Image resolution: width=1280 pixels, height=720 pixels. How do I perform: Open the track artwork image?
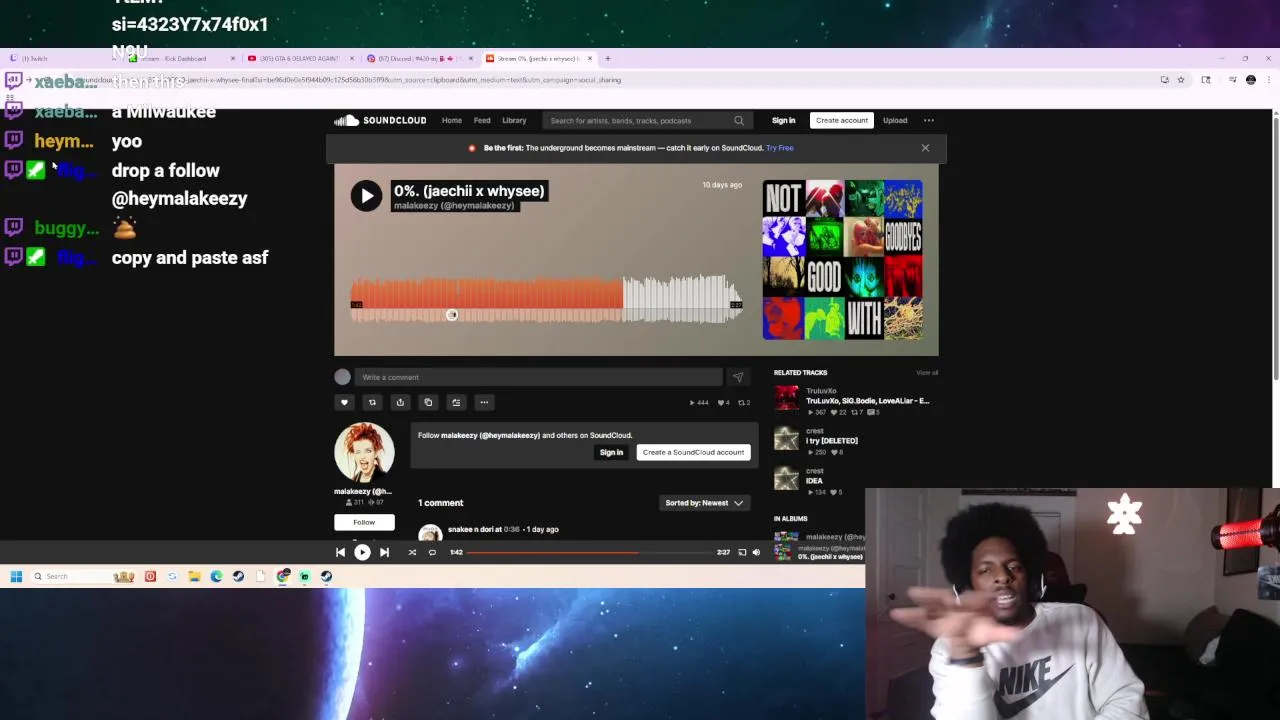(x=843, y=260)
